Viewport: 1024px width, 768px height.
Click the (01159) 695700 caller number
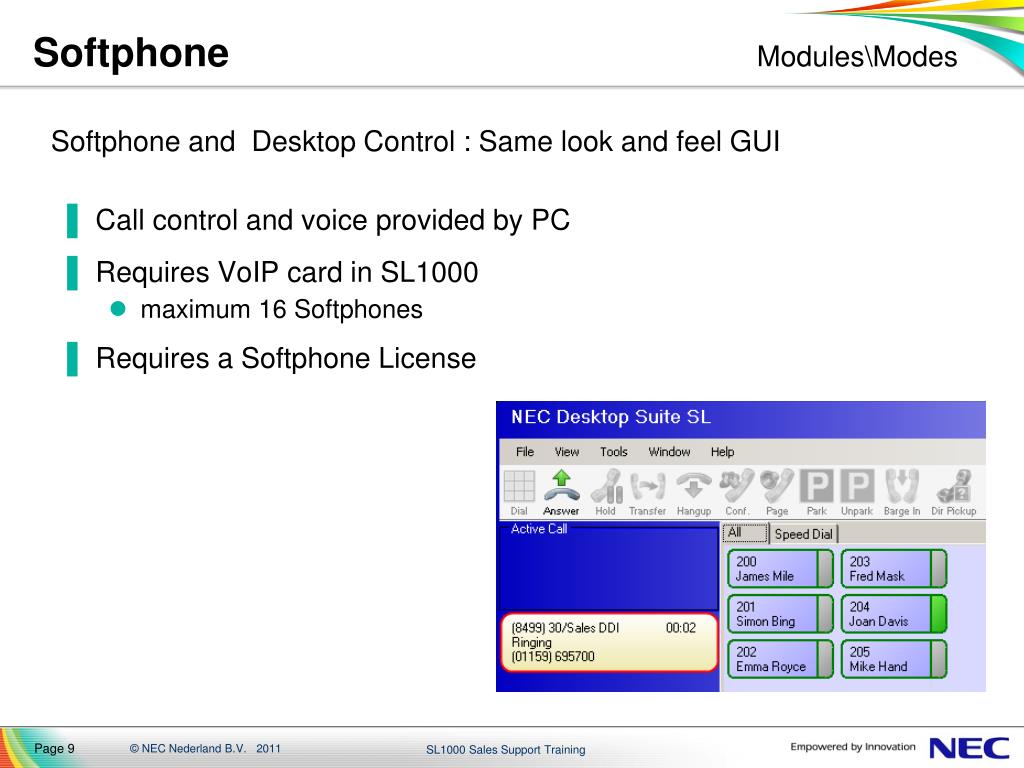tap(552, 656)
